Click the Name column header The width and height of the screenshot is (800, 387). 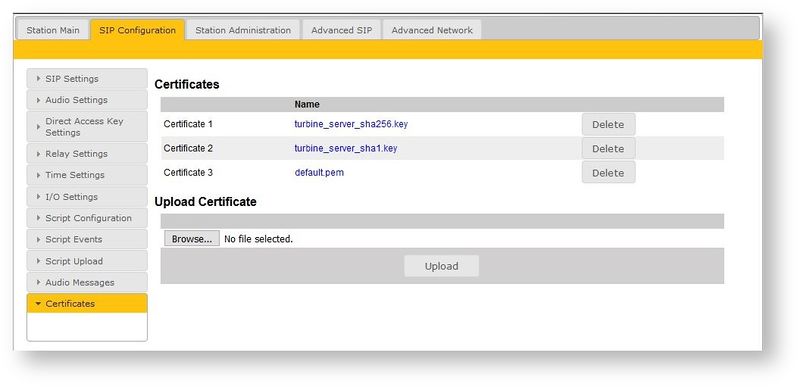pyautogui.click(x=307, y=105)
